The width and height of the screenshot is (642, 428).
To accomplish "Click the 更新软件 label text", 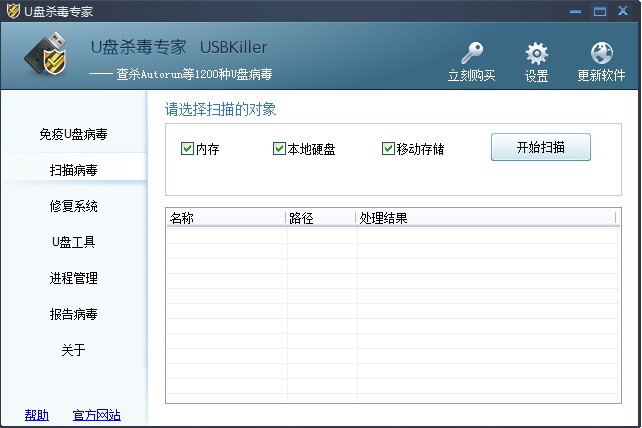I will pyautogui.click(x=601, y=75).
